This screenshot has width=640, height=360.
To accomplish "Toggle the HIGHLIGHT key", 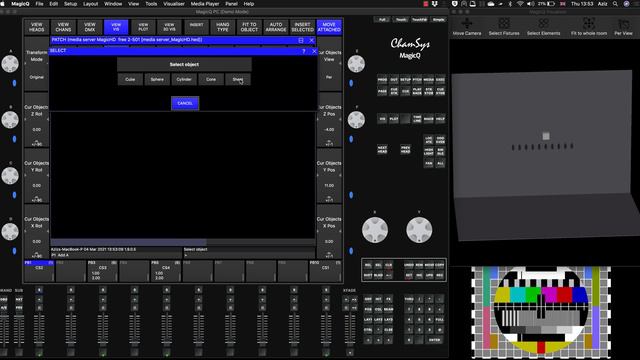I will 429,151.
